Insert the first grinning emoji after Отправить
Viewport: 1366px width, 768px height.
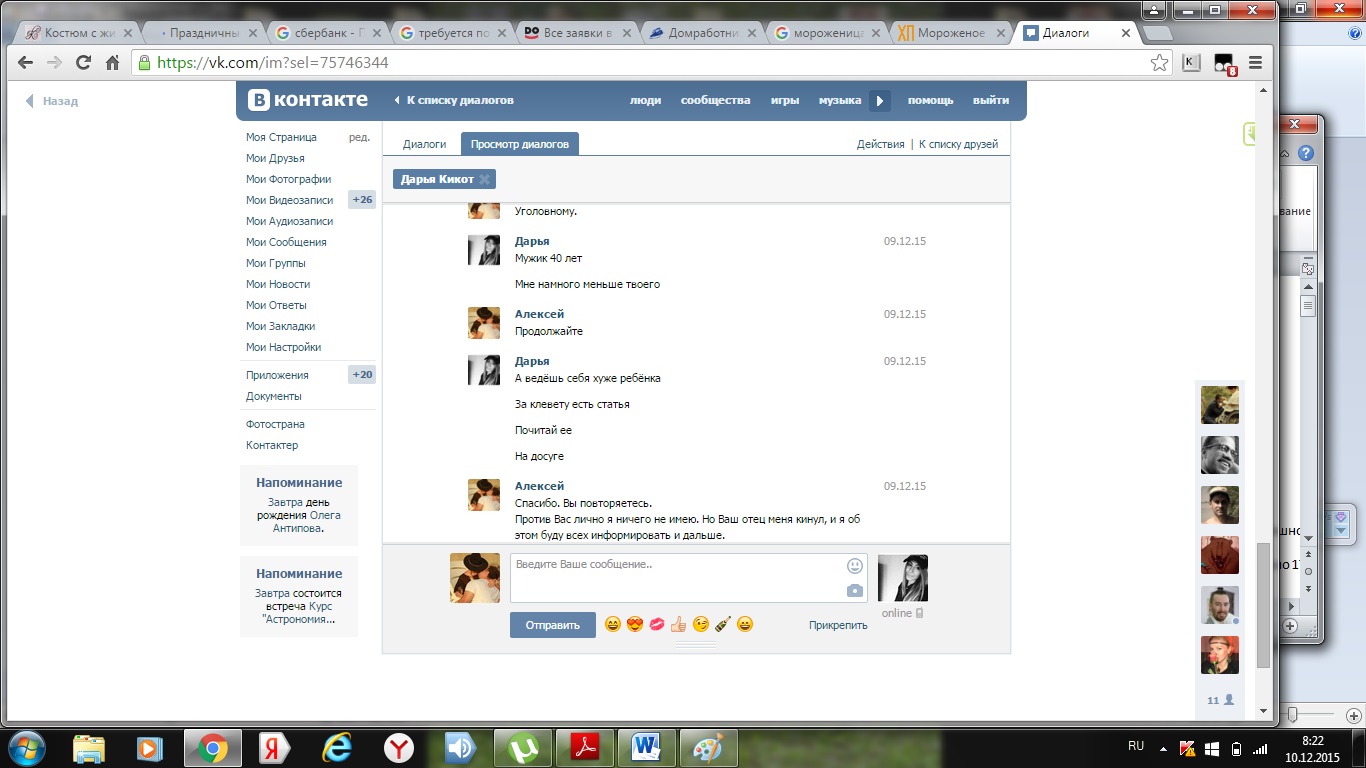pyautogui.click(x=612, y=624)
